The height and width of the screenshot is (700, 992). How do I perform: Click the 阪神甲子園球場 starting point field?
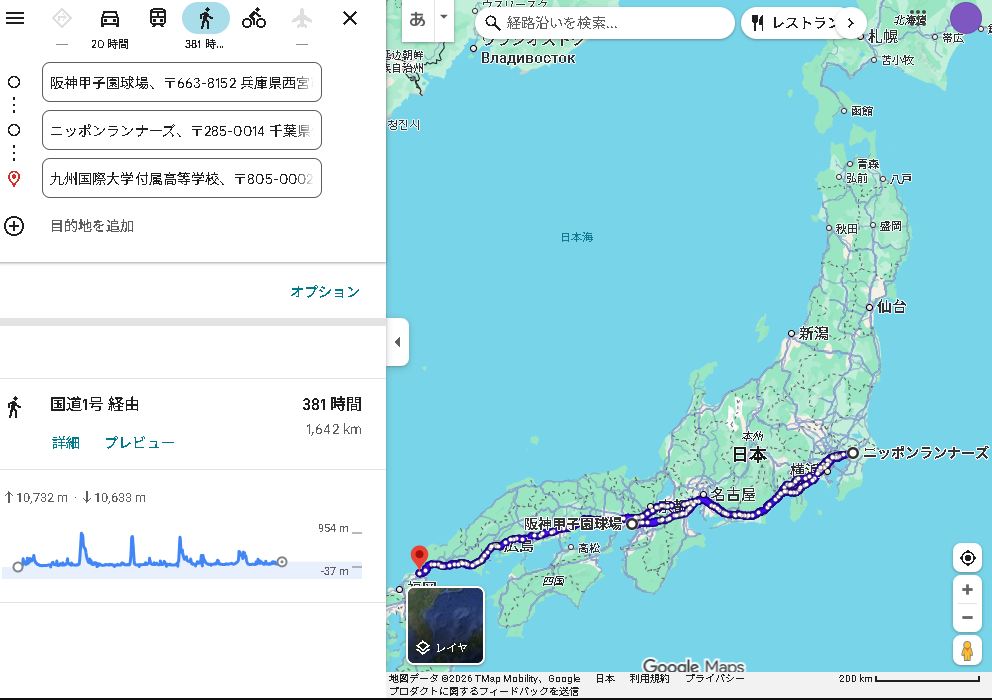tap(182, 82)
